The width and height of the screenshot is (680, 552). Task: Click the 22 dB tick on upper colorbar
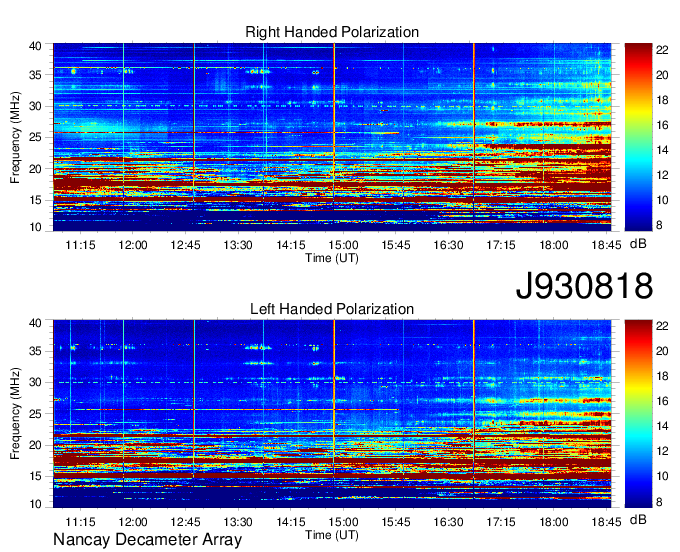point(662,50)
